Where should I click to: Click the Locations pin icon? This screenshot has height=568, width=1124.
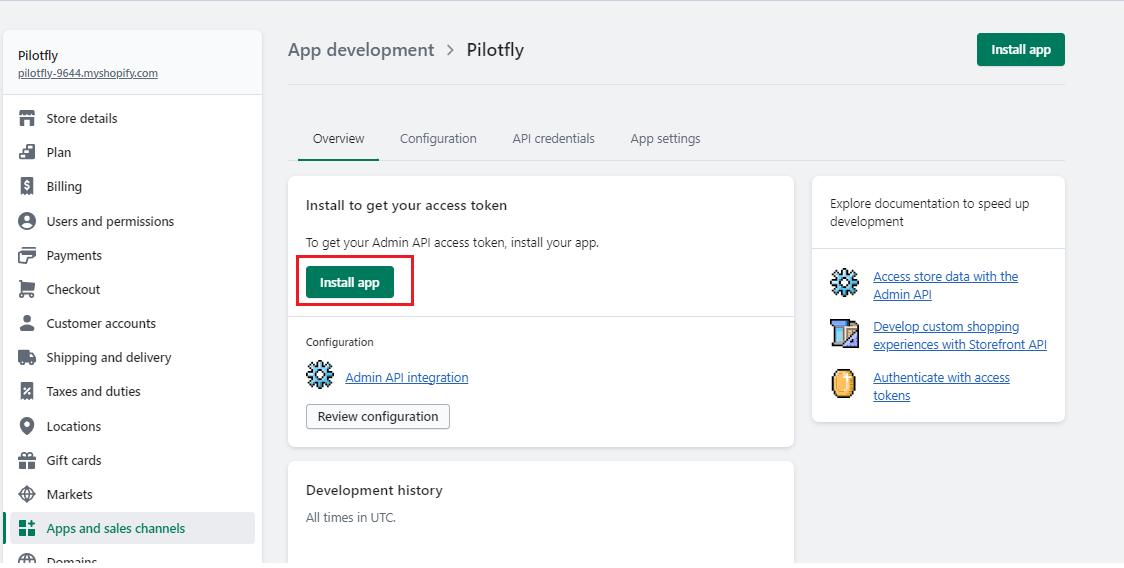click(27, 426)
